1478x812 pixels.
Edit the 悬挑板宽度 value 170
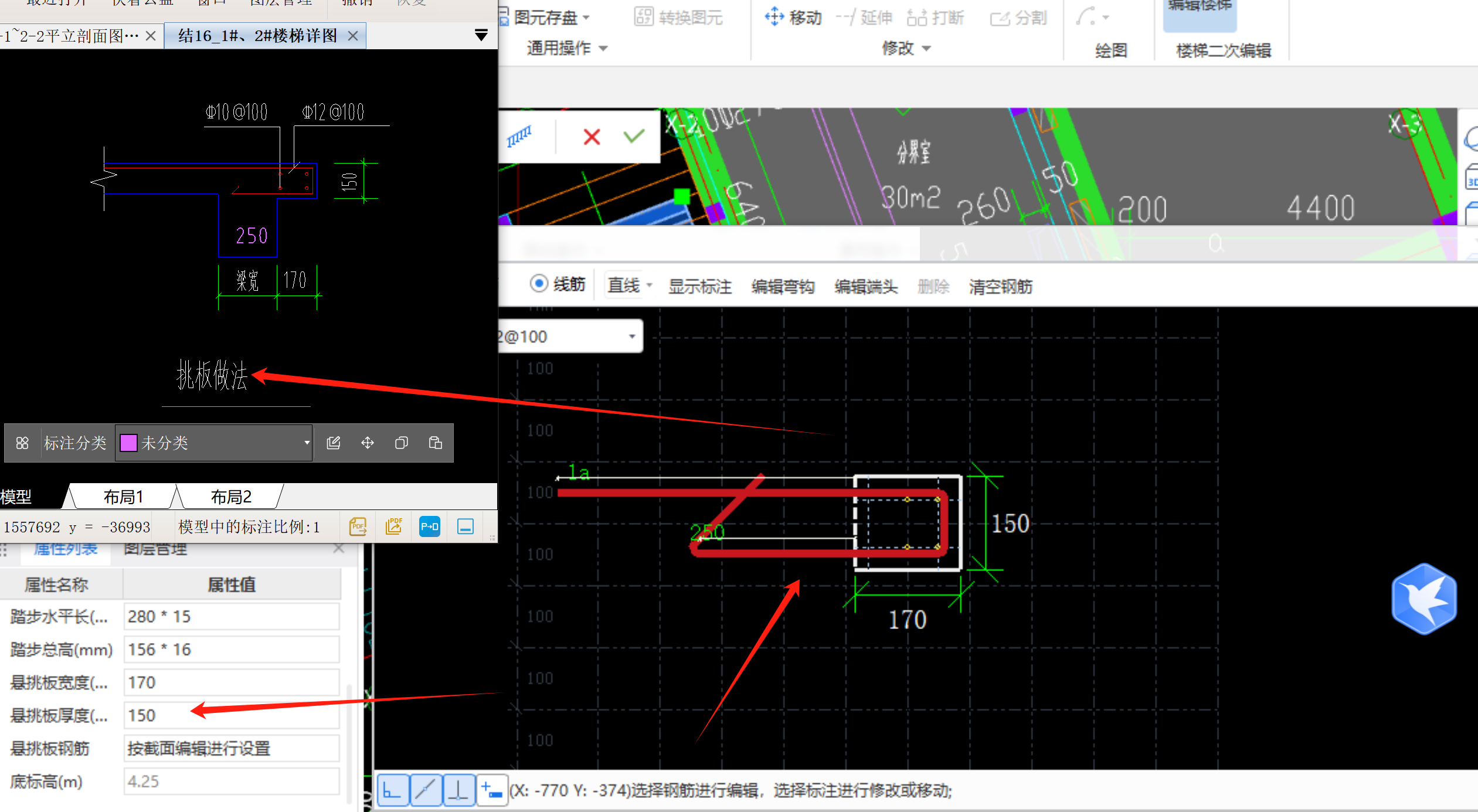pyautogui.click(x=232, y=682)
